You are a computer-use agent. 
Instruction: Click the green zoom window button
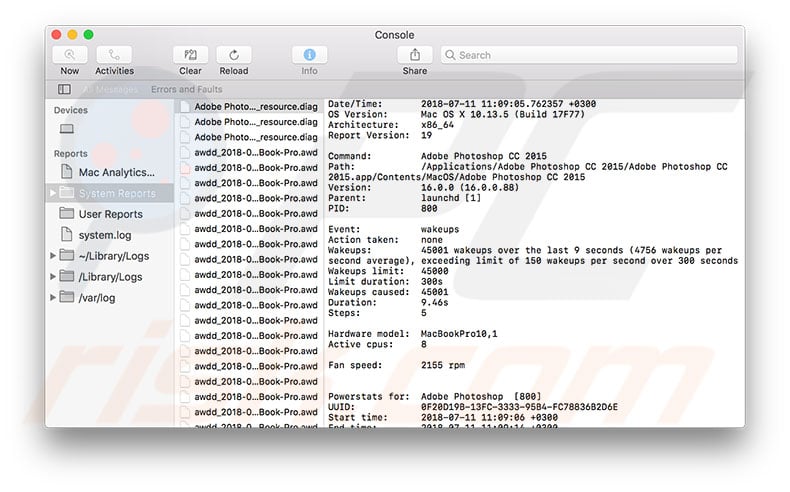[x=88, y=35]
